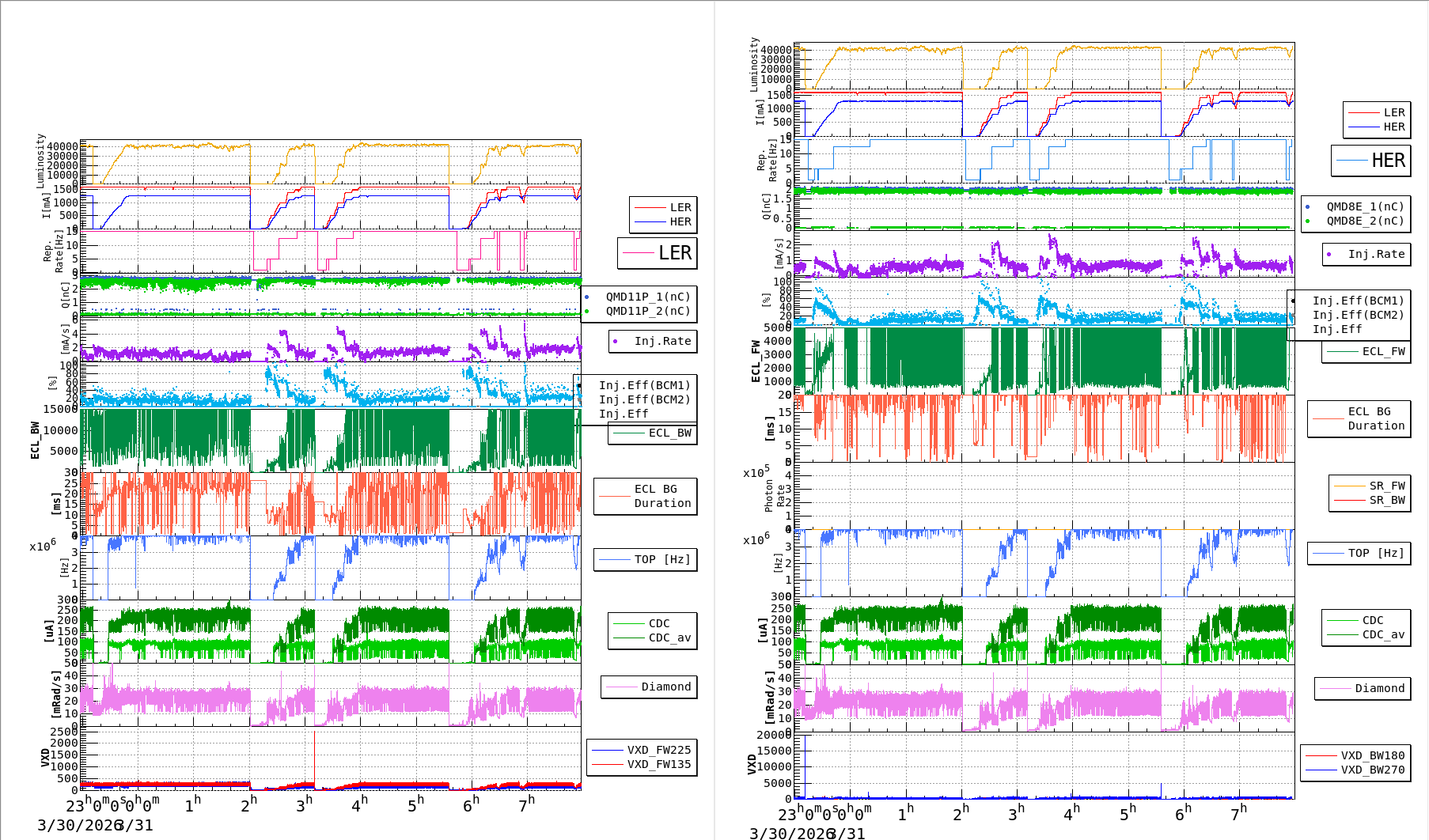
Task: Select the VXD_BW180 legend entry
Action: (1372, 755)
